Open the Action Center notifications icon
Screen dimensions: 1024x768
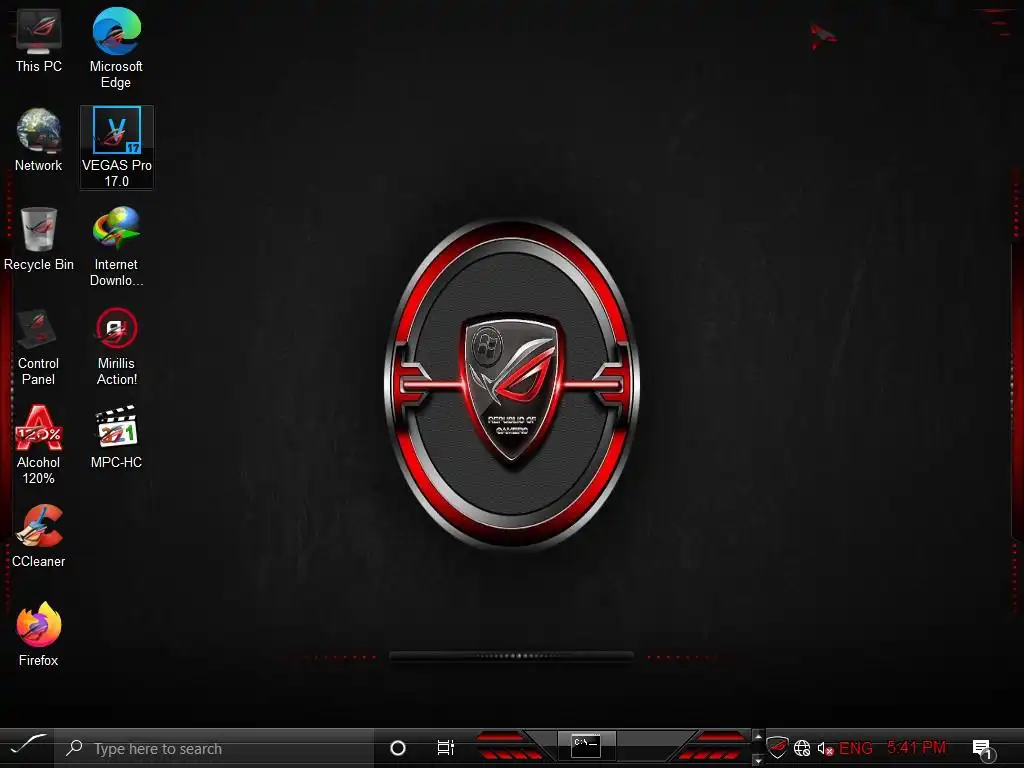tap(984, 749)
